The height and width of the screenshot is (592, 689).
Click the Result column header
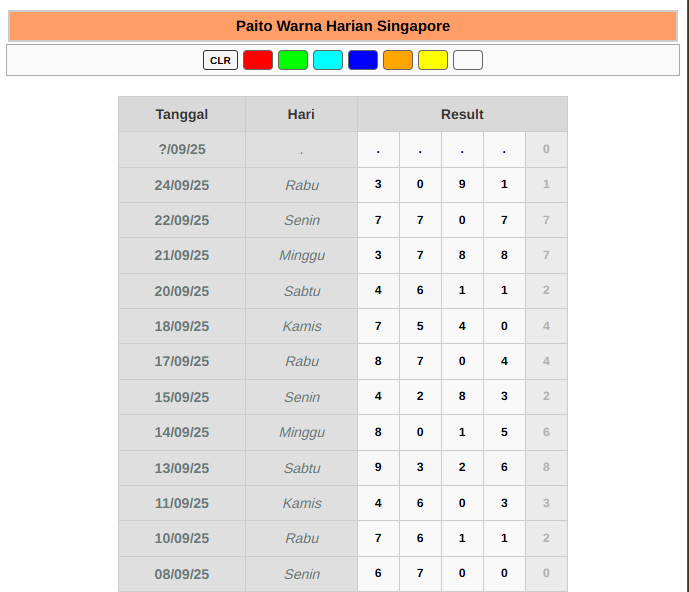pyautogui.click(x=462, y=114)
